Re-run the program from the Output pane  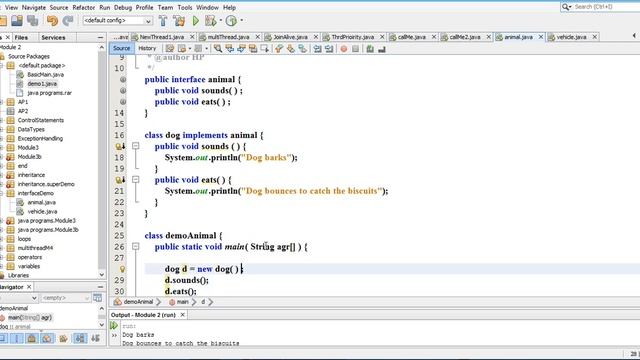[x=114, y=326]
